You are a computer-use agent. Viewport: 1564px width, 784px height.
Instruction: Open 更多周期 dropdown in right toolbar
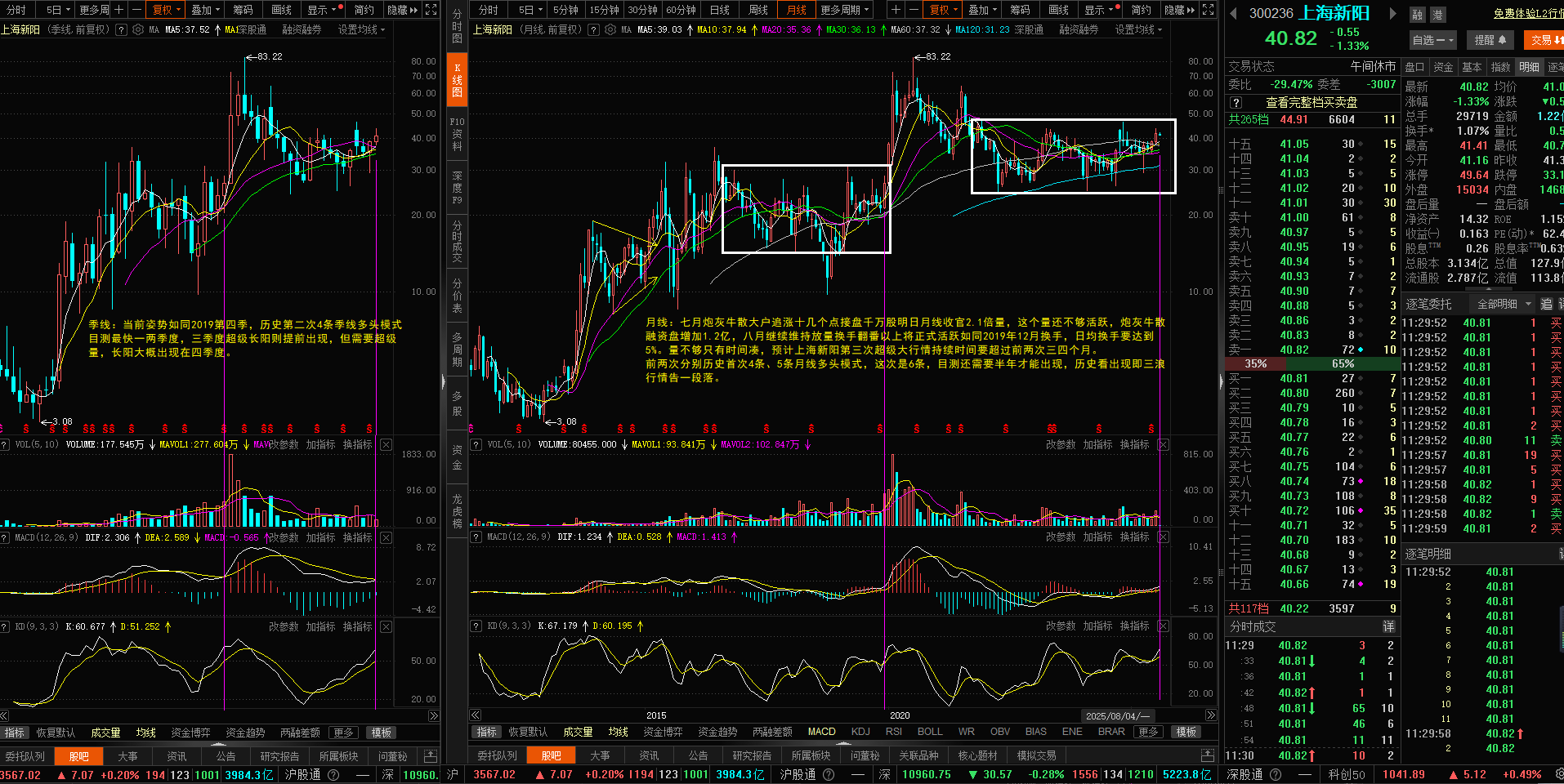pyautogui.click(x=844, y=10)
